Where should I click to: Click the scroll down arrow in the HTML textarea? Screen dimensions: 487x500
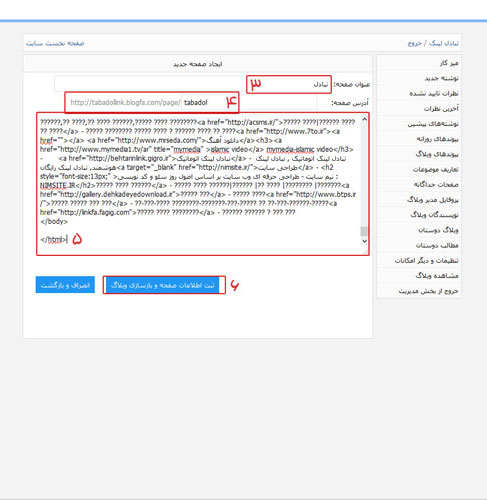pos(364,241)
